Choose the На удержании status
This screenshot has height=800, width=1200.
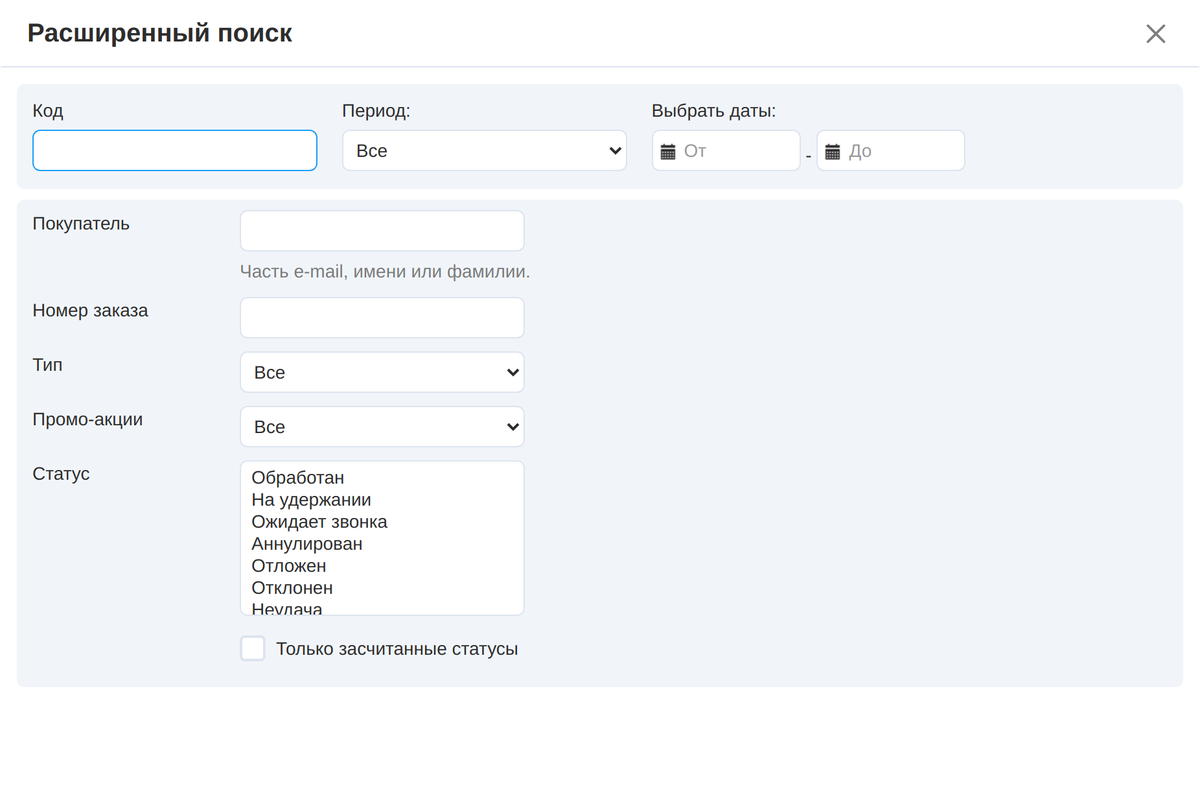(382, 500)
